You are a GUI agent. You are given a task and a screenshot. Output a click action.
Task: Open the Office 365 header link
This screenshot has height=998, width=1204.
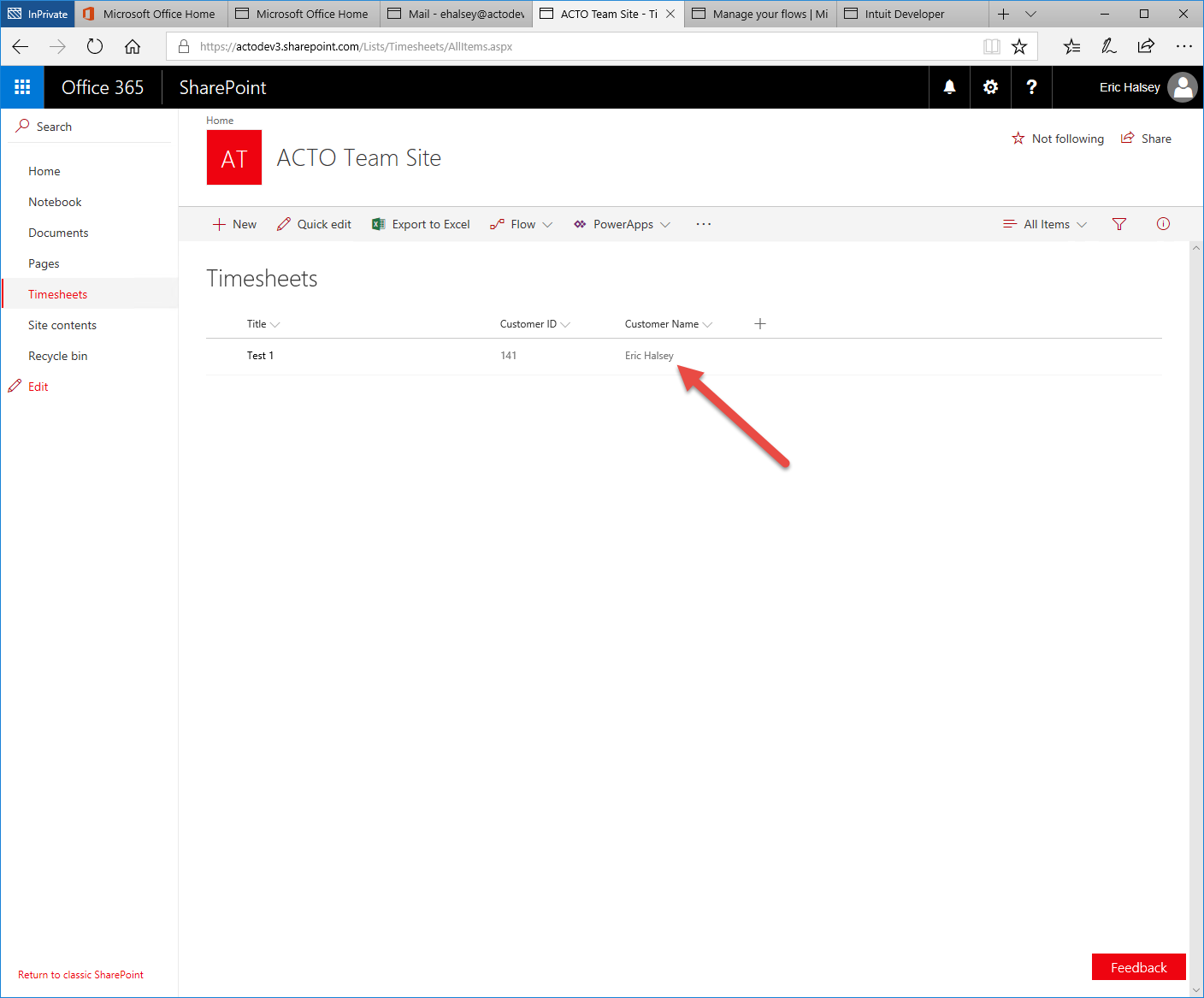coord(103,87)
